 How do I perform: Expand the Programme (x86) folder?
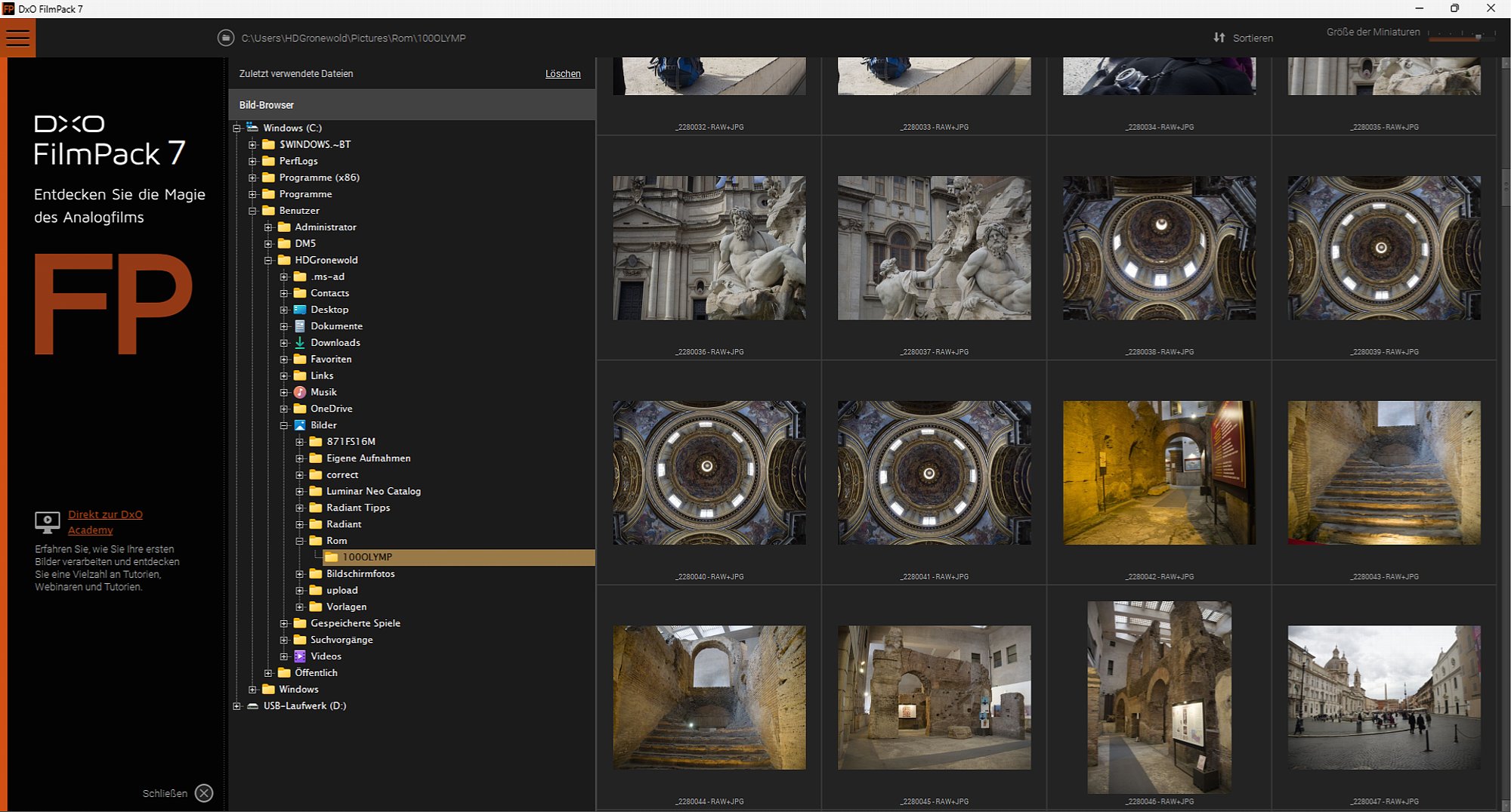pos(252,178)
